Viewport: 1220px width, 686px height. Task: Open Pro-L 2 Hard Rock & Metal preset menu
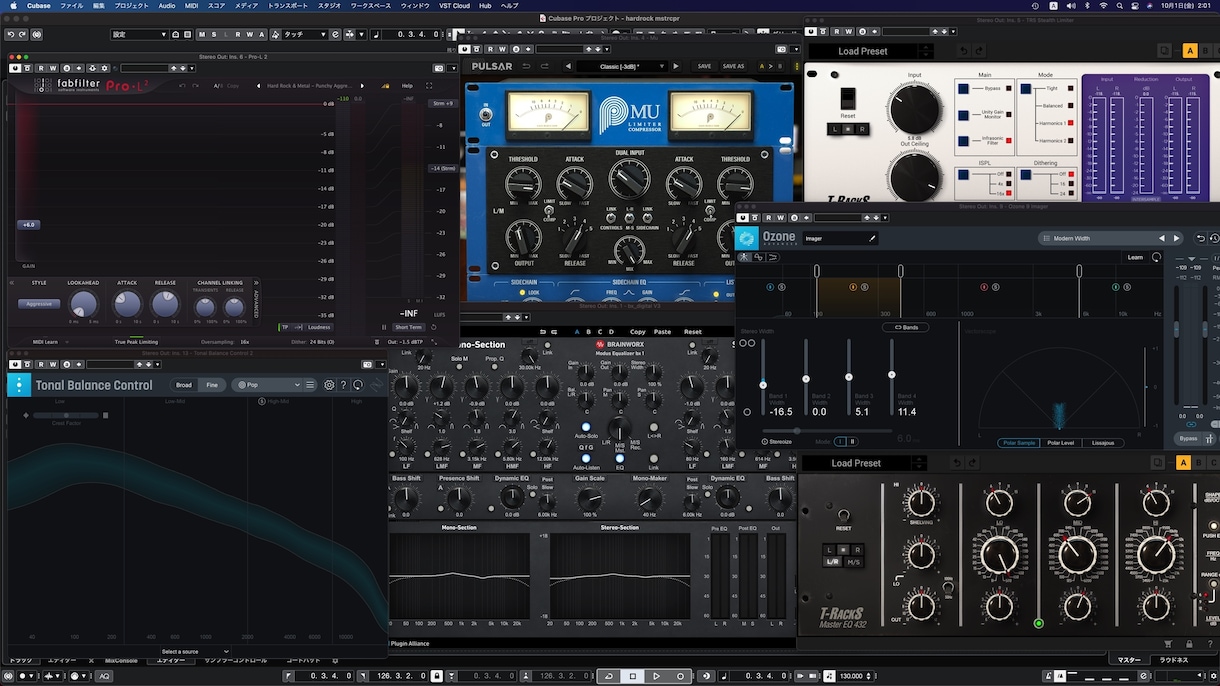pyautogui.click(x=312, y=86)
